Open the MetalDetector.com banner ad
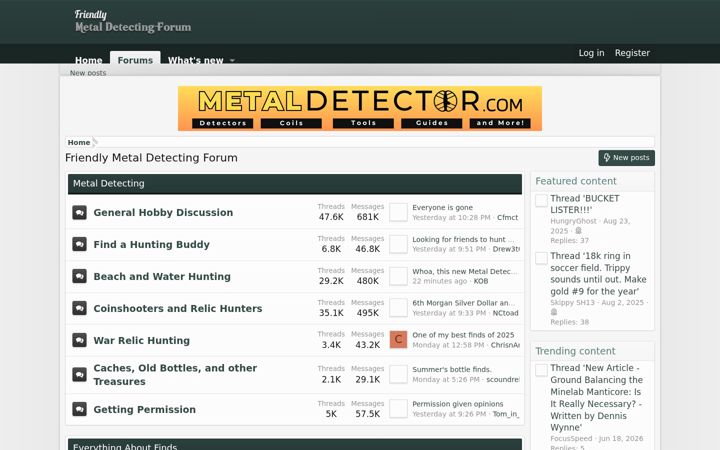Screen dimensions: 720x450 360,108
